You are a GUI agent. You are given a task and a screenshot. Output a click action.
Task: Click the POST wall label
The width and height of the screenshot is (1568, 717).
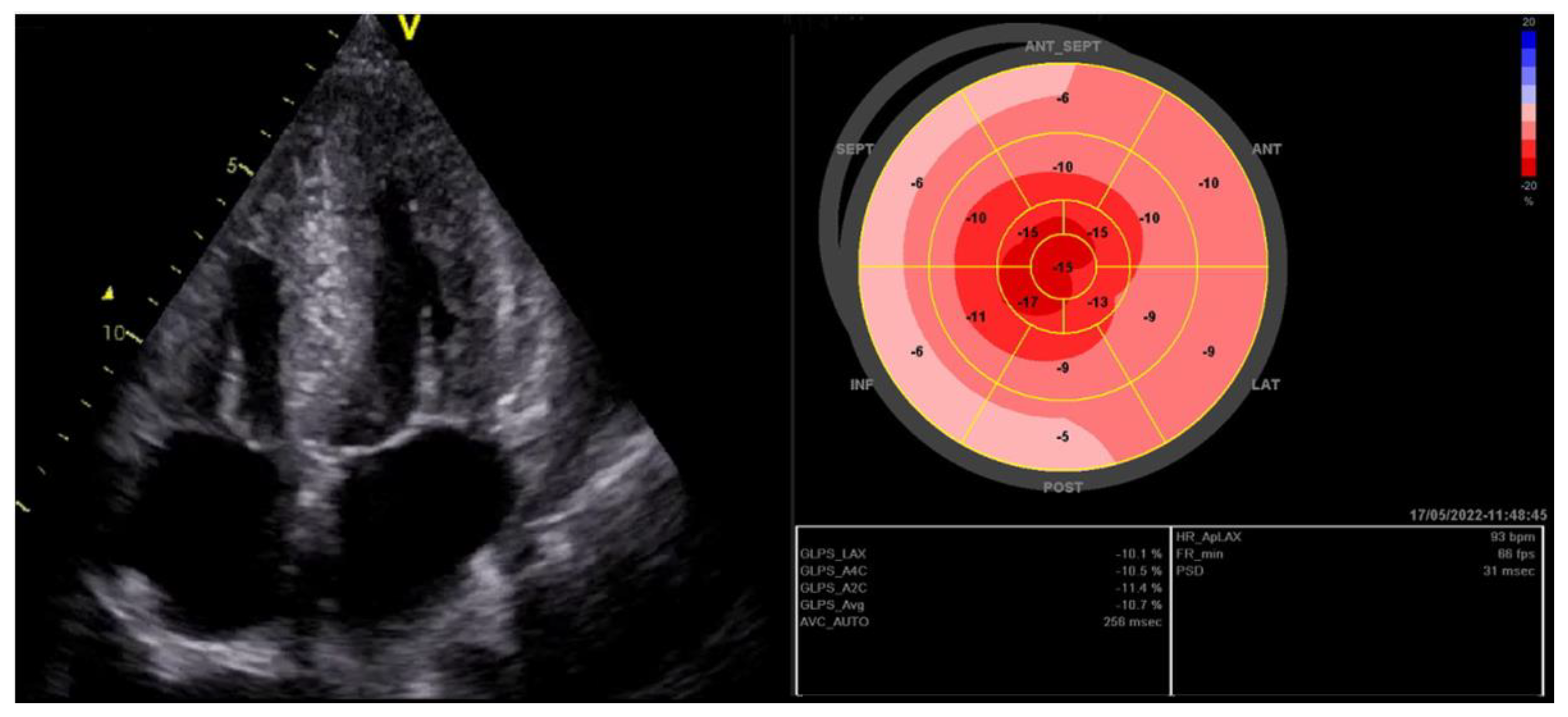1062,487
